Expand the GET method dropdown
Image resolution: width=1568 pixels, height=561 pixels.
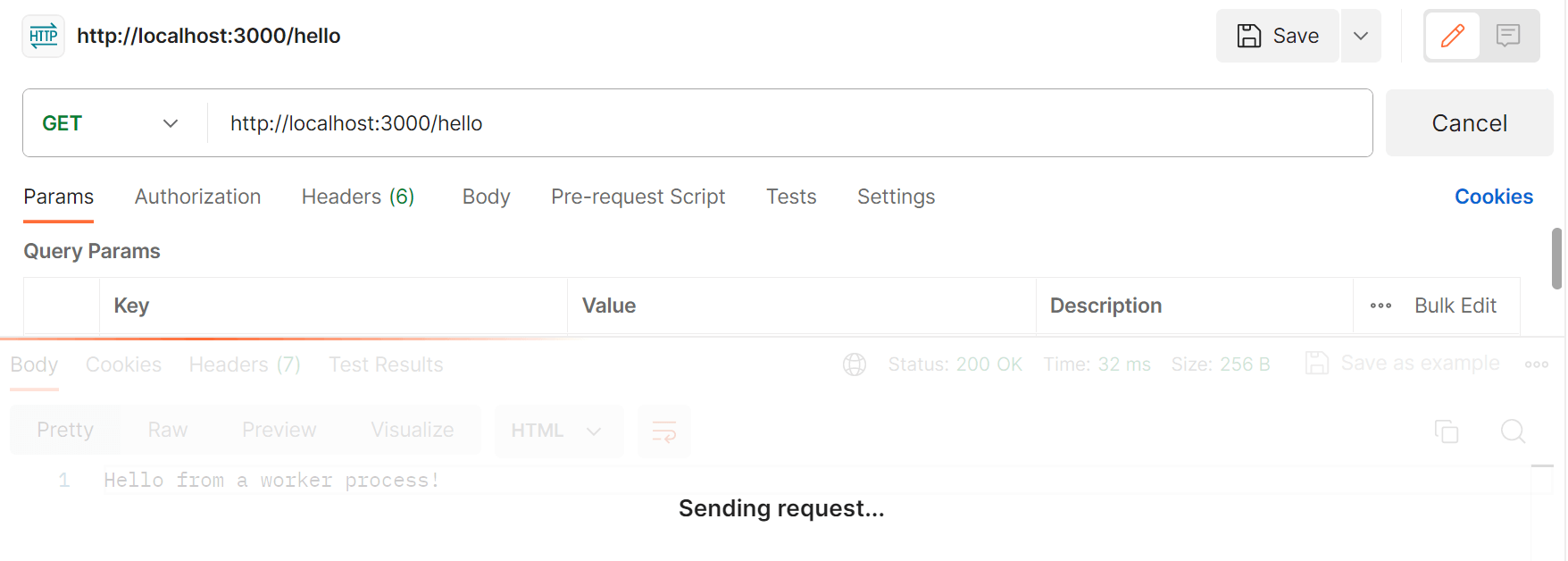[x=112, y=123]
